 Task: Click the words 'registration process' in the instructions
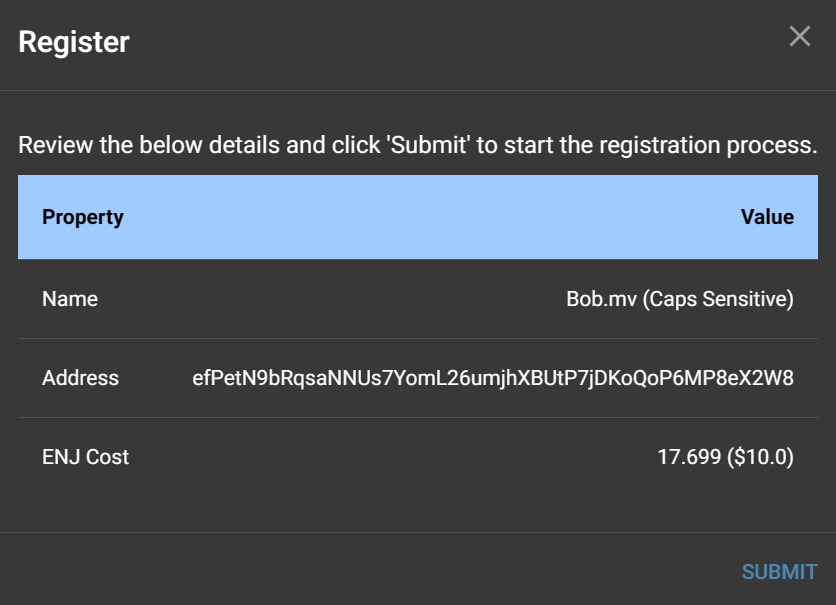[x=708, y=145]
